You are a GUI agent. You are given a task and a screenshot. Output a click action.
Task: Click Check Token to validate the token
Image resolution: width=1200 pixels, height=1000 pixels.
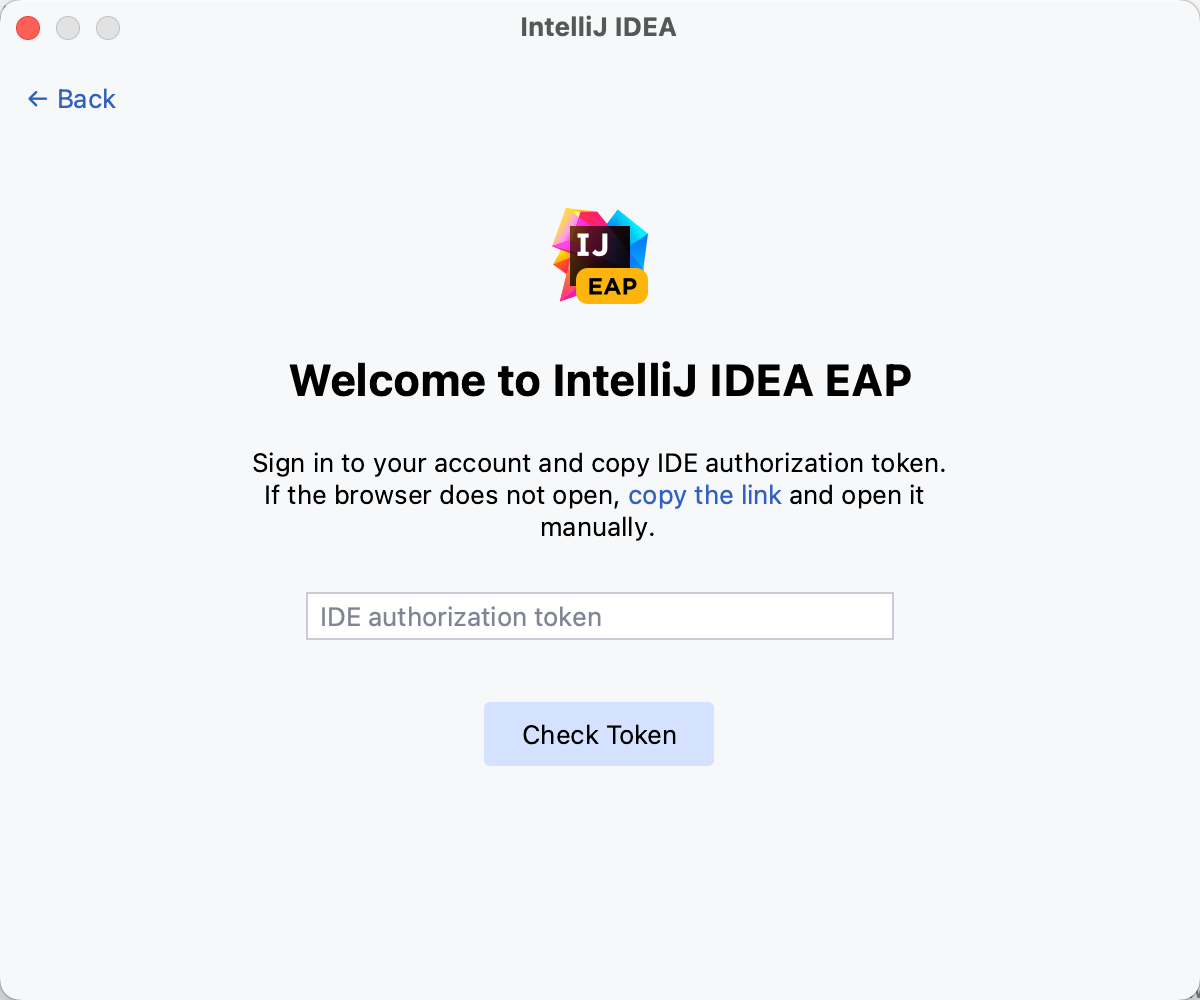point(598,734)
